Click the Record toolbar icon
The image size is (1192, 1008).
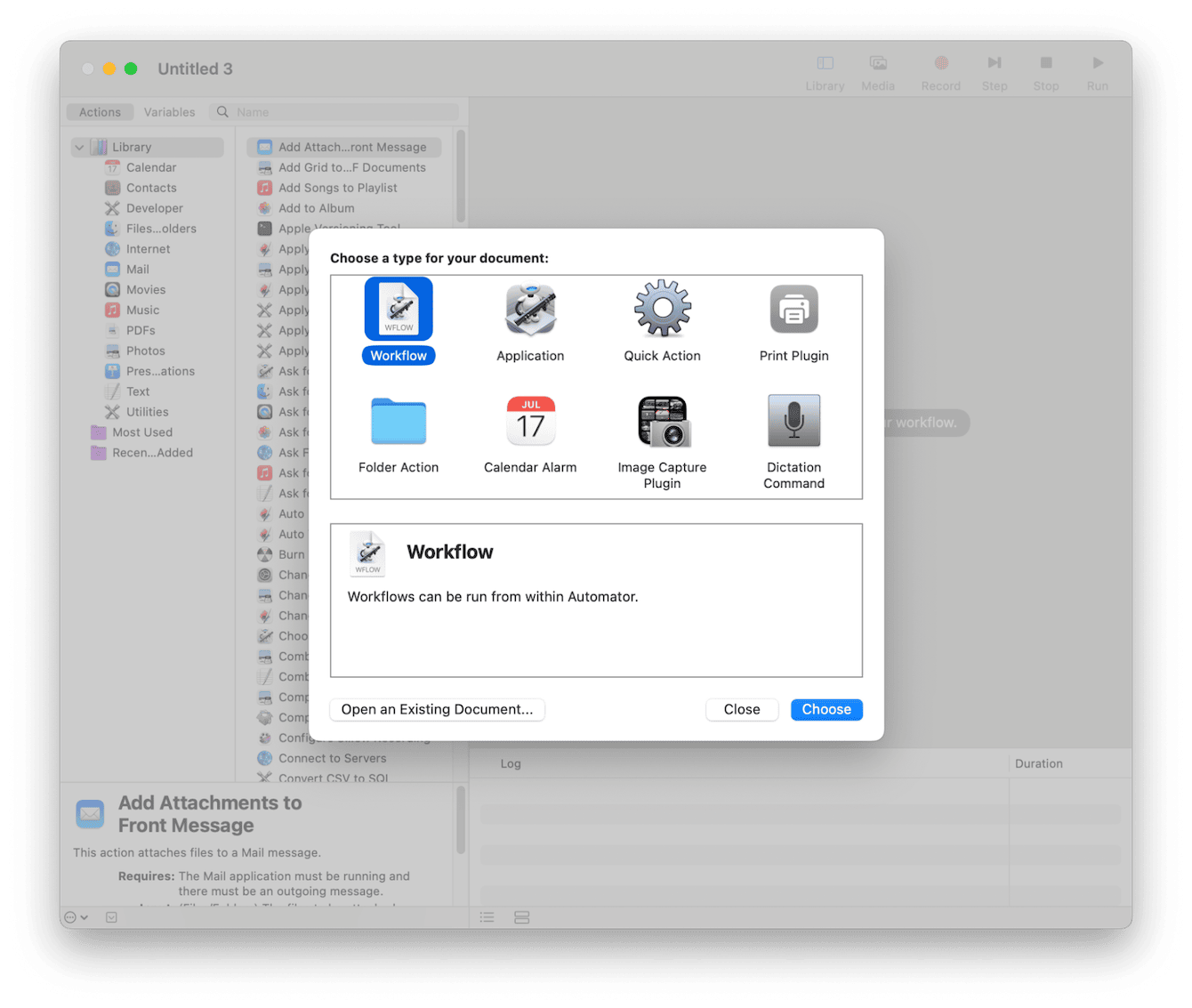(940, 64)
